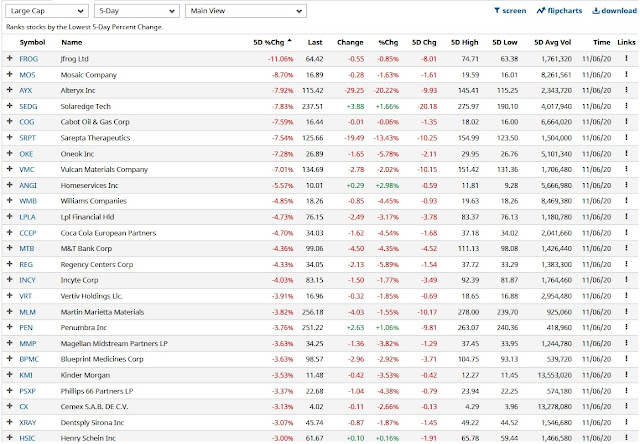Open links menu for OKE row
This screenshot has width=640, height=444.
[x=626, y=153]
